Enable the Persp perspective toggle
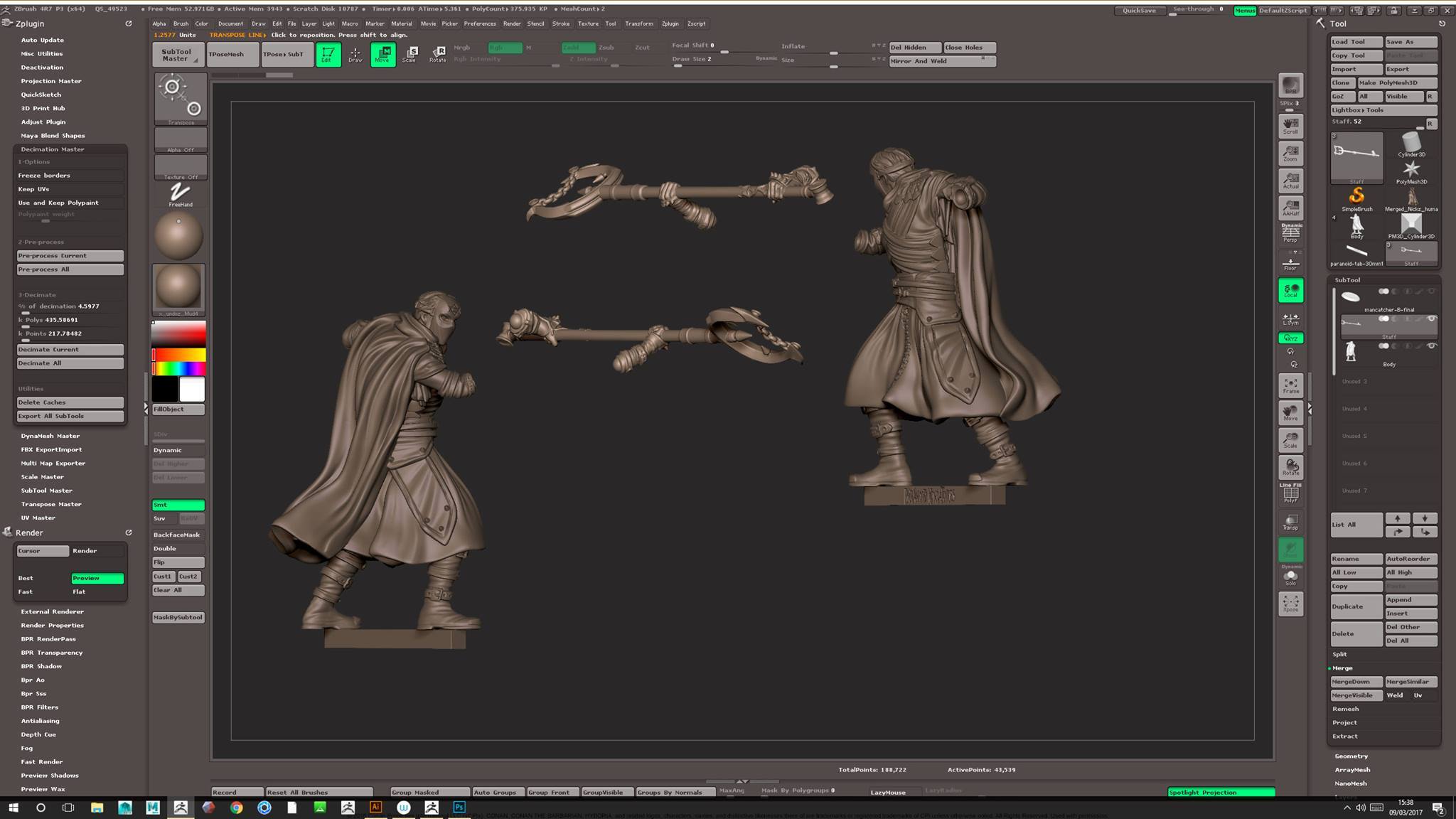1456x819 pixels. pos(1290,232)
